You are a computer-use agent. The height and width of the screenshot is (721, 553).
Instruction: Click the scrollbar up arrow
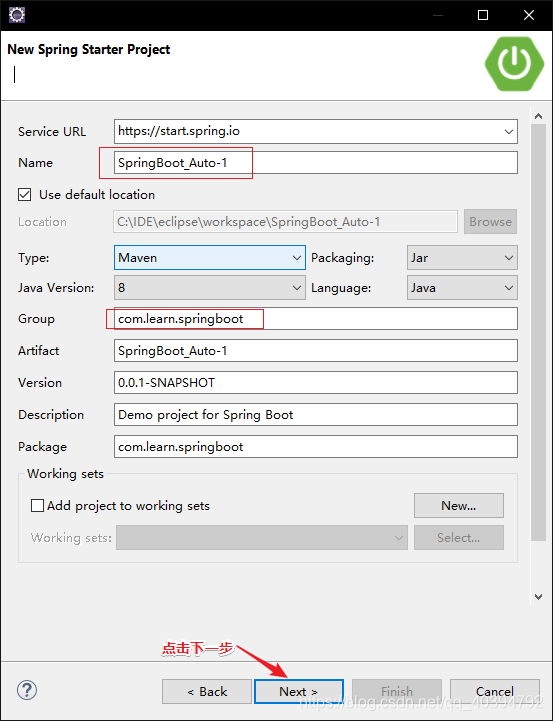(x=539, y=117)
